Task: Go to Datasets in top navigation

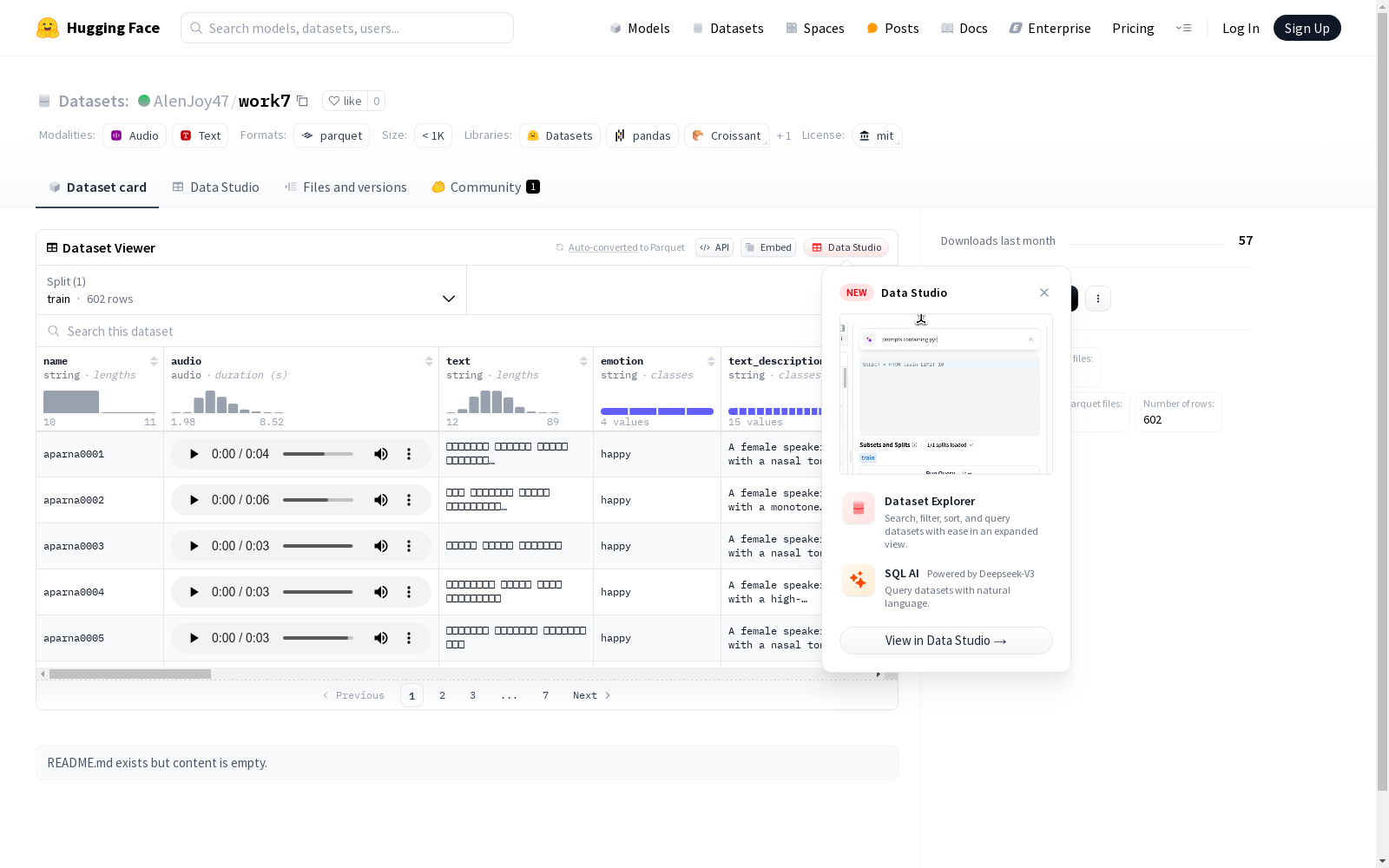Action: (x=727, y=28)
